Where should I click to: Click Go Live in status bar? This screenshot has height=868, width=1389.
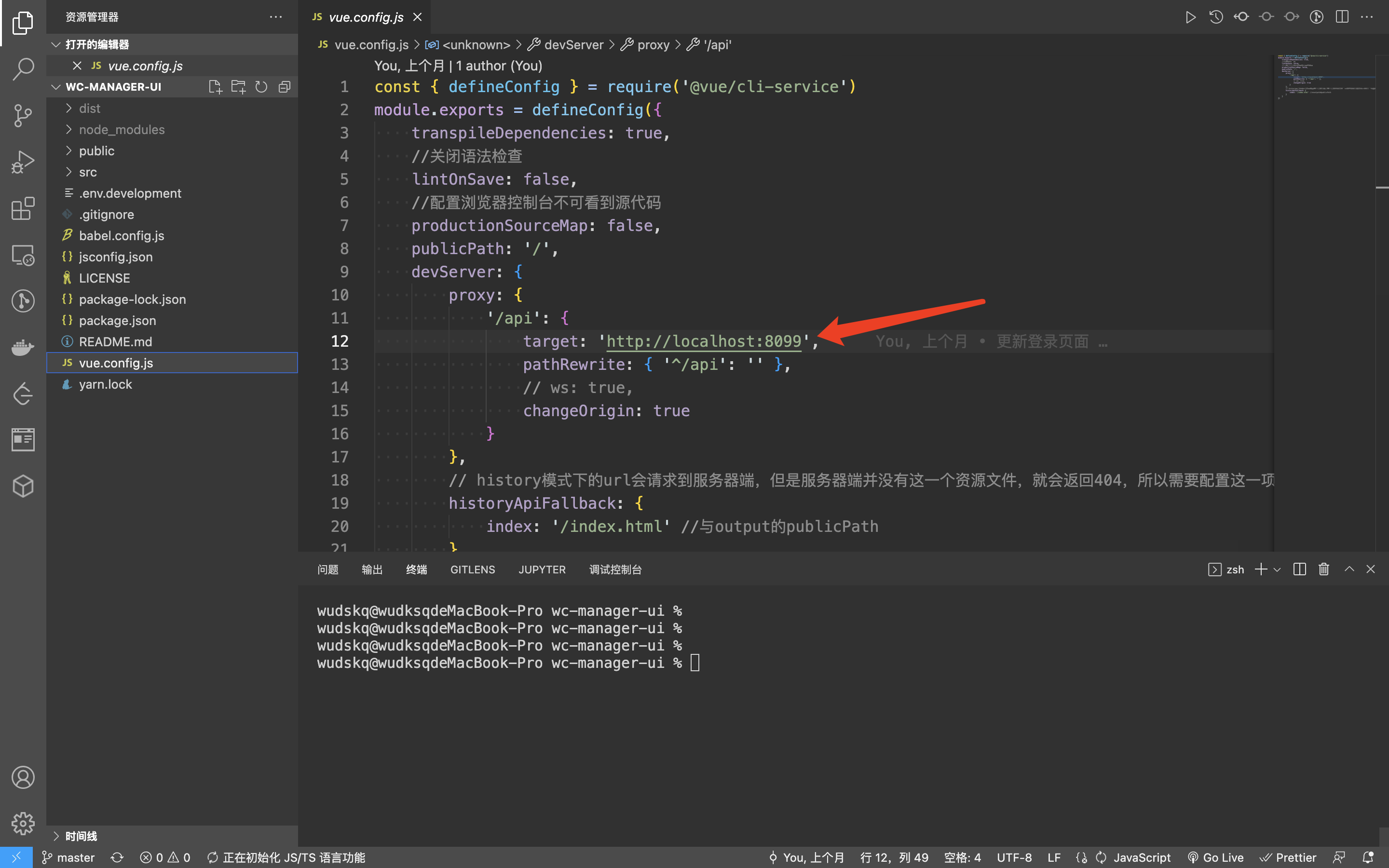pos(1216,858)
